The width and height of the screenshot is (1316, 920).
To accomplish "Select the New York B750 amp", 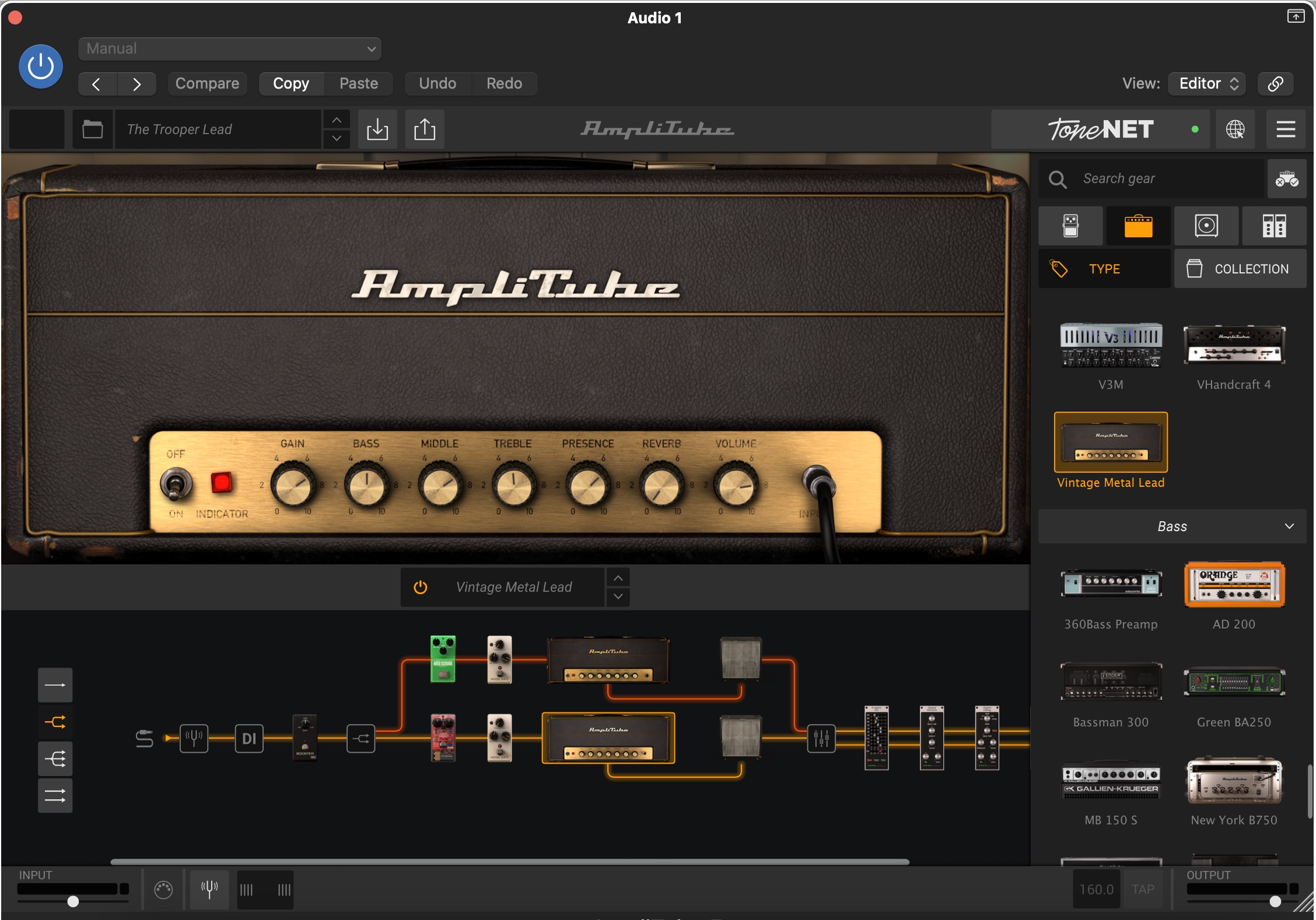I will [x=1234, y=780].
